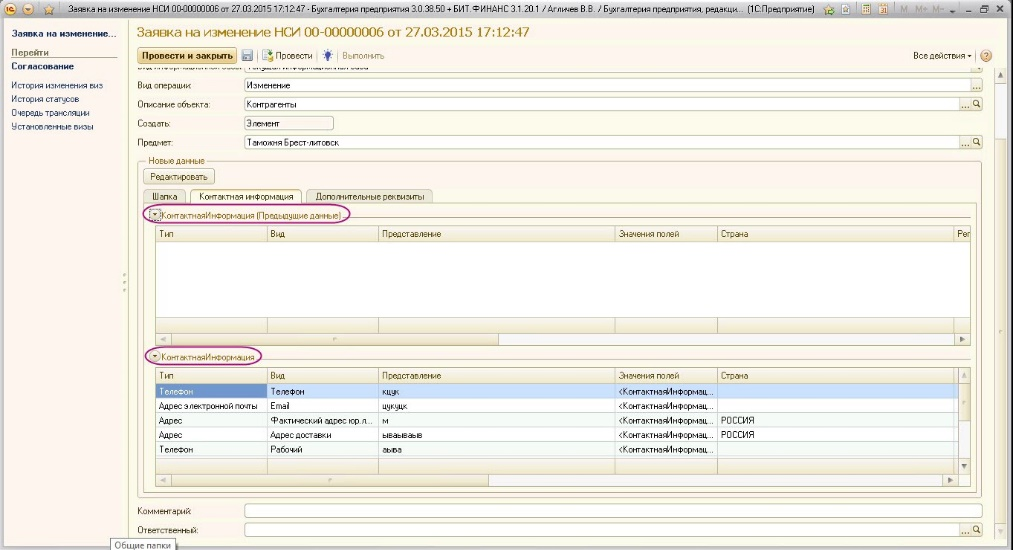Click the favorites star icon in title bar

(x=47, y=9)
